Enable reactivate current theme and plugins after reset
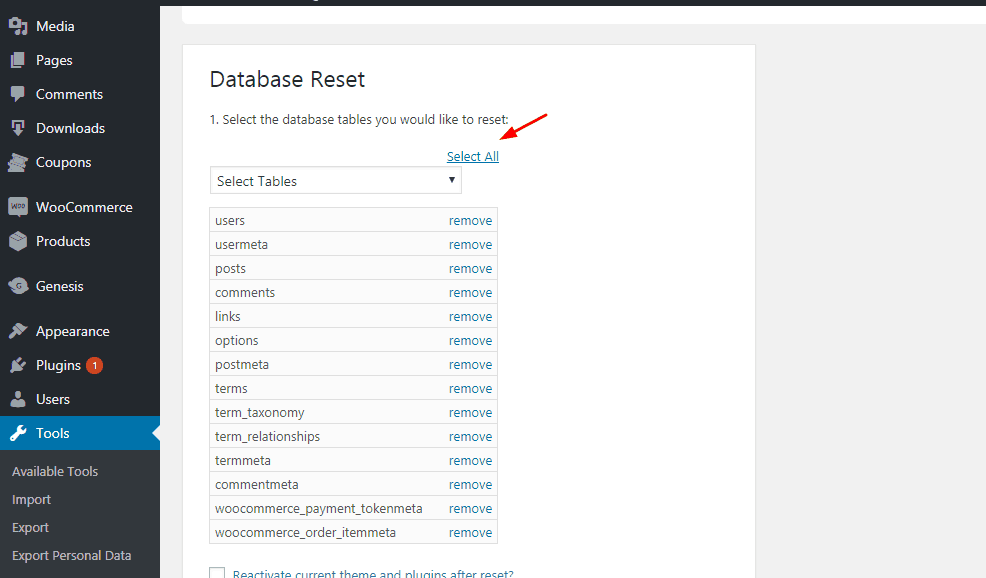This screenshot has height=578, width=986. [x=217, y=573]
